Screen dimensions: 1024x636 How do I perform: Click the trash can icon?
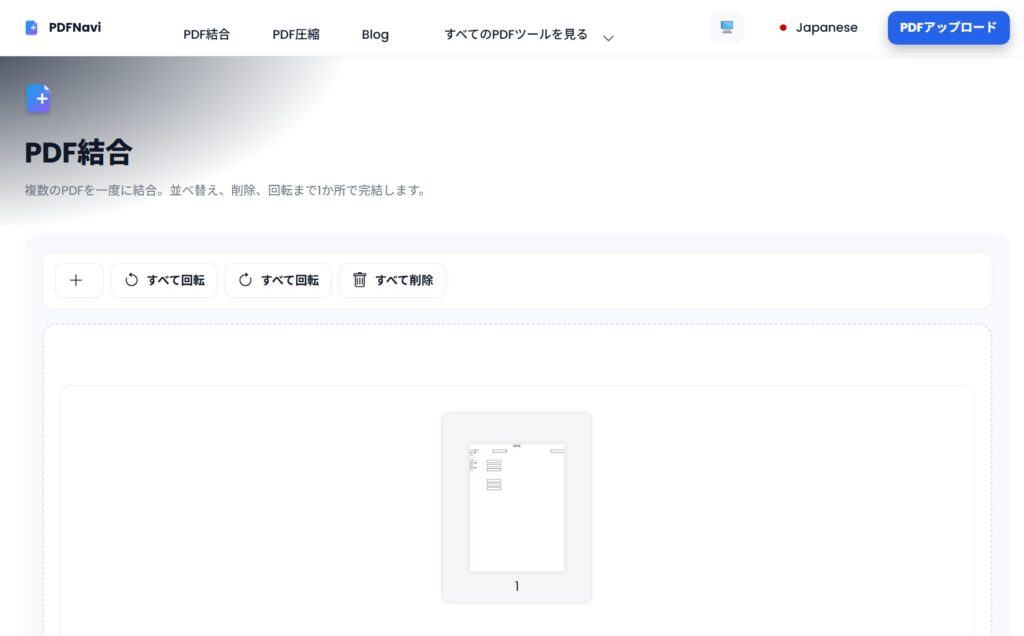click(360, 280)
